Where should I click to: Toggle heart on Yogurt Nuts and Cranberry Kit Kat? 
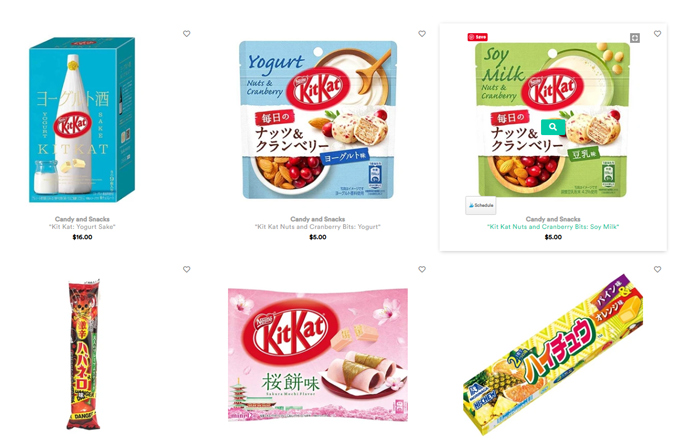point(422,33)
